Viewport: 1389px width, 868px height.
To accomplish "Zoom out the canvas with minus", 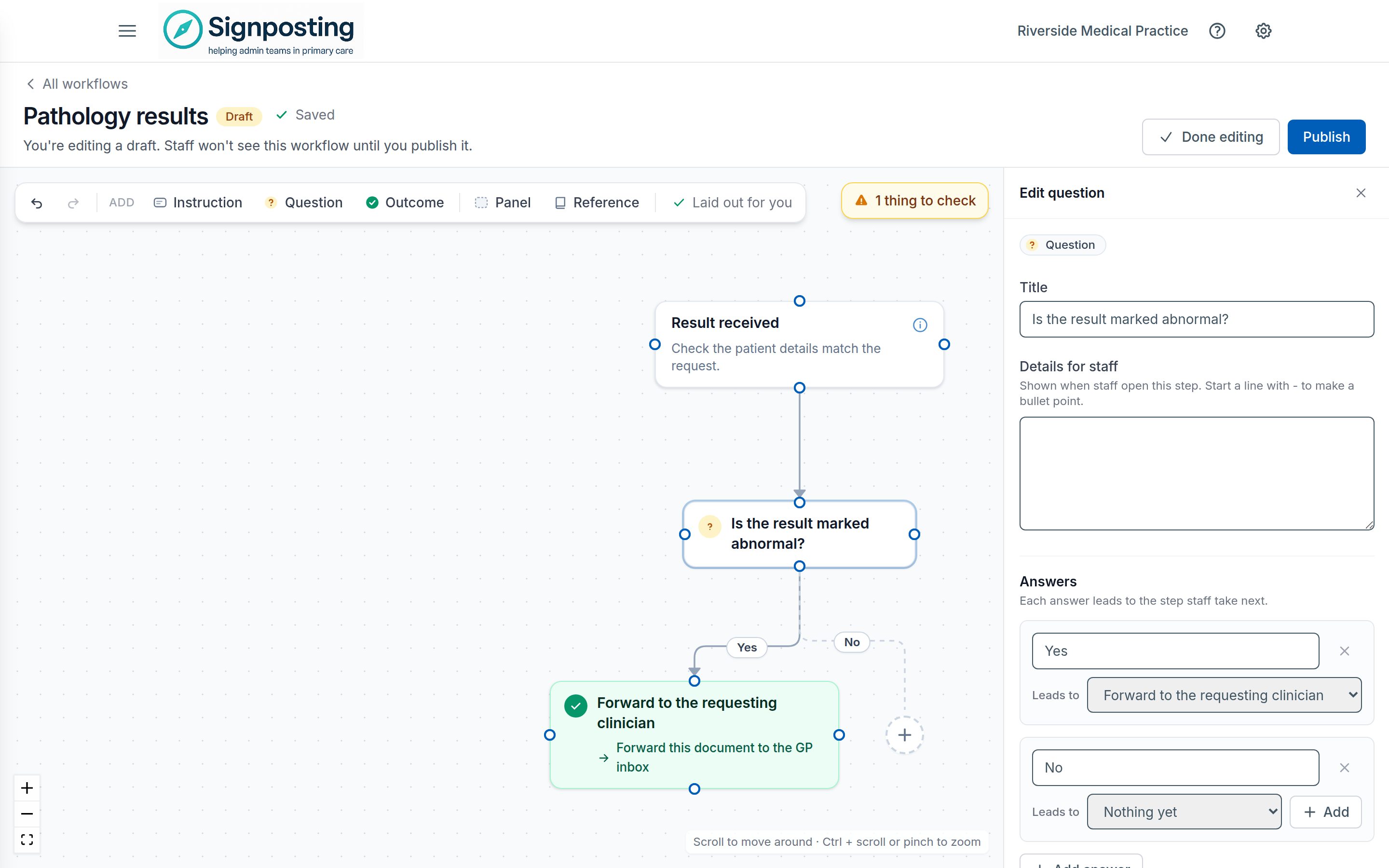I will point(27,814).
